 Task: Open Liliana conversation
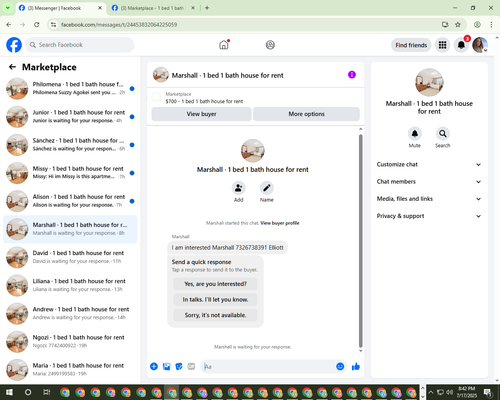coord(70,285)
